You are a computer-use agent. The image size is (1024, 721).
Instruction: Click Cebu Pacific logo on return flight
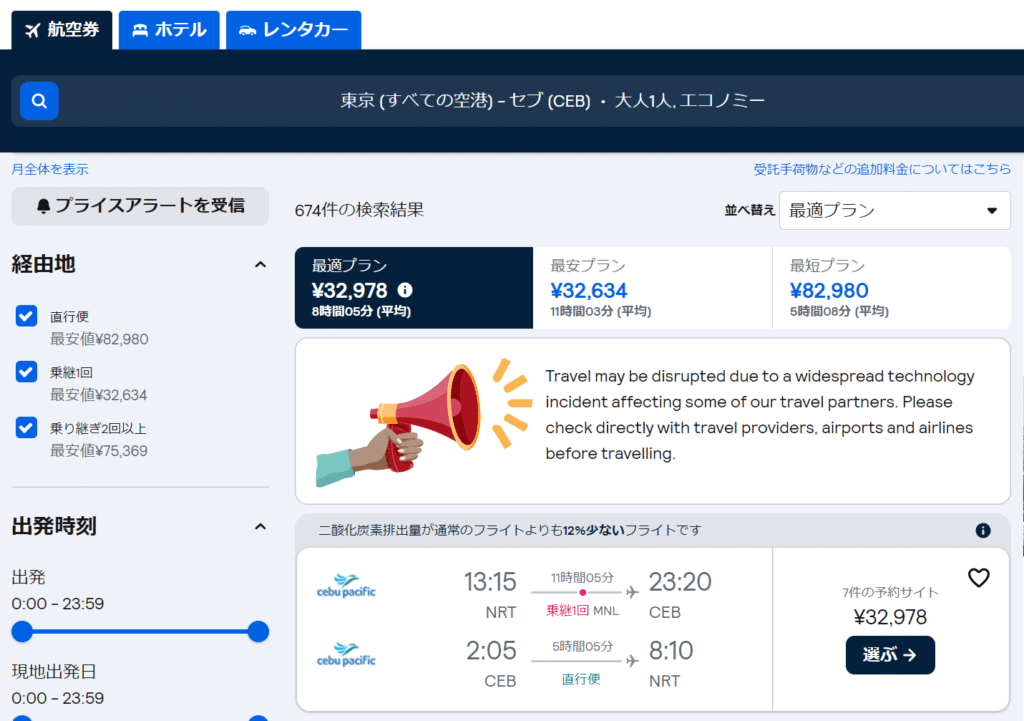pyautogui.click(x=346, y=654)
